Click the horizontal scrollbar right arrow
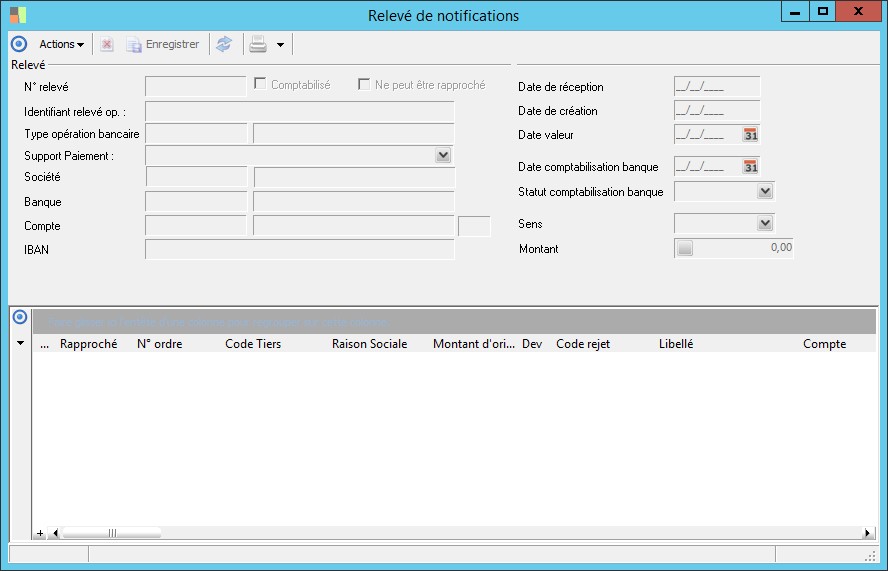The height and width of the screenshot is (571, 888). (868, 533)
